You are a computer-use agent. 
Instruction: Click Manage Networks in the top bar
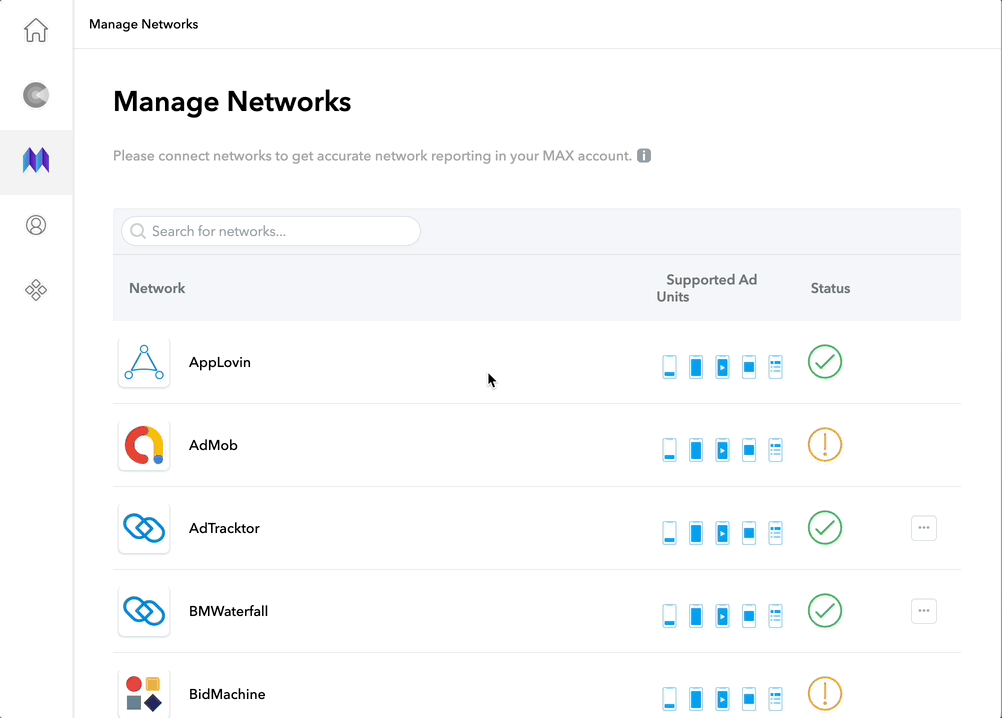click(x=143, y=24)
